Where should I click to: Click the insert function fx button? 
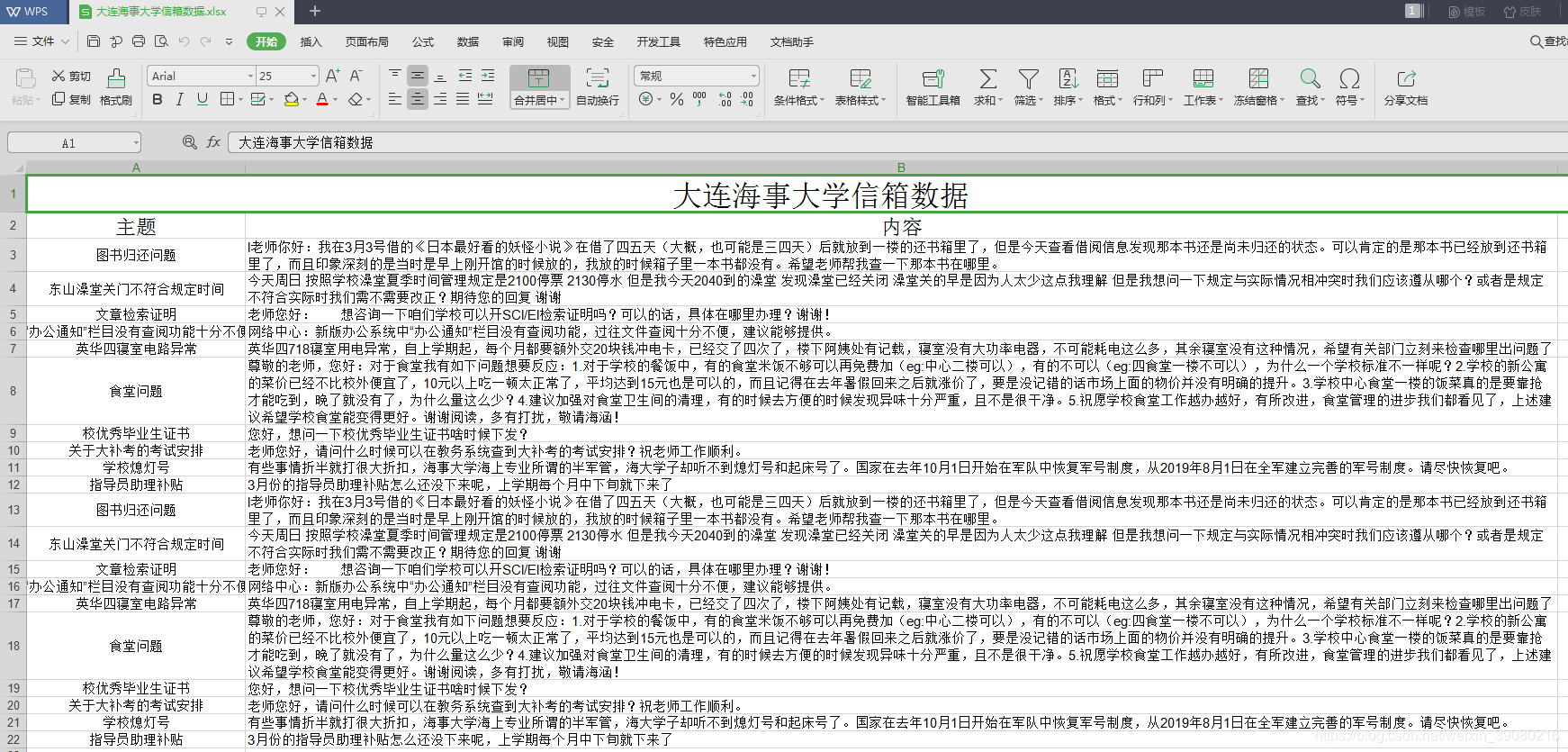213,142
